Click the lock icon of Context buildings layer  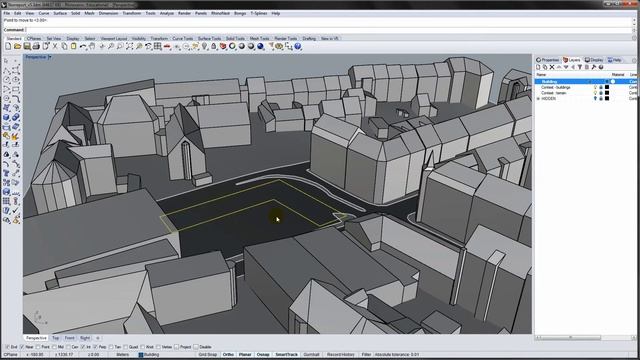[x=601, y=87]
